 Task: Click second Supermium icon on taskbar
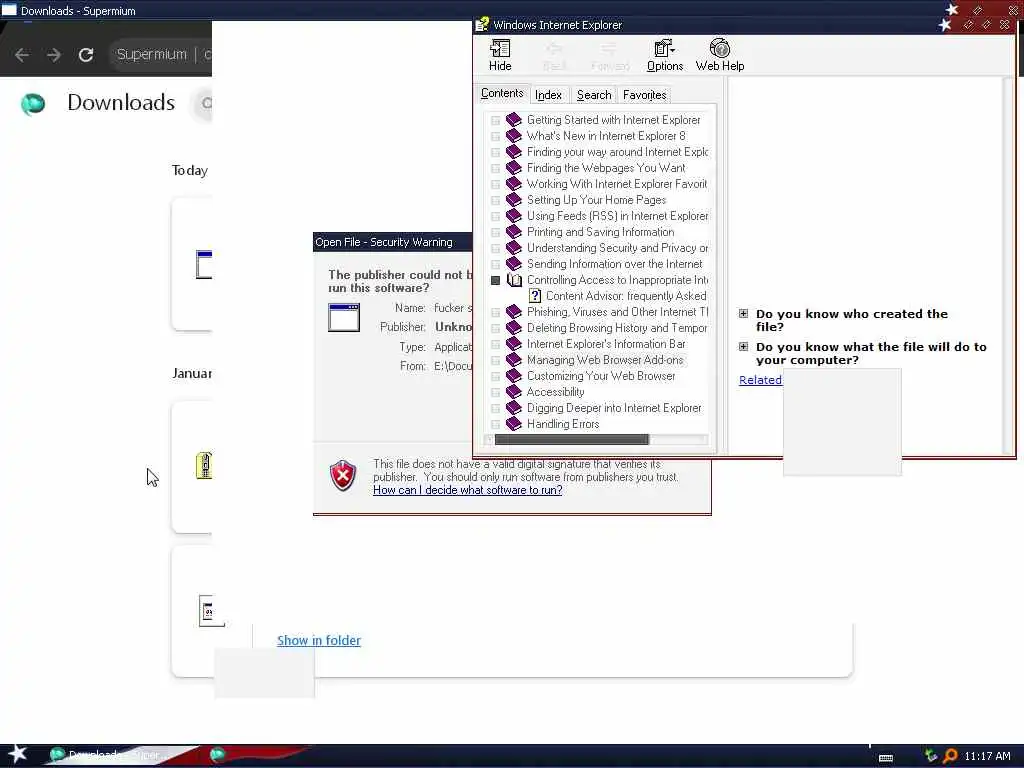(217, 755)
